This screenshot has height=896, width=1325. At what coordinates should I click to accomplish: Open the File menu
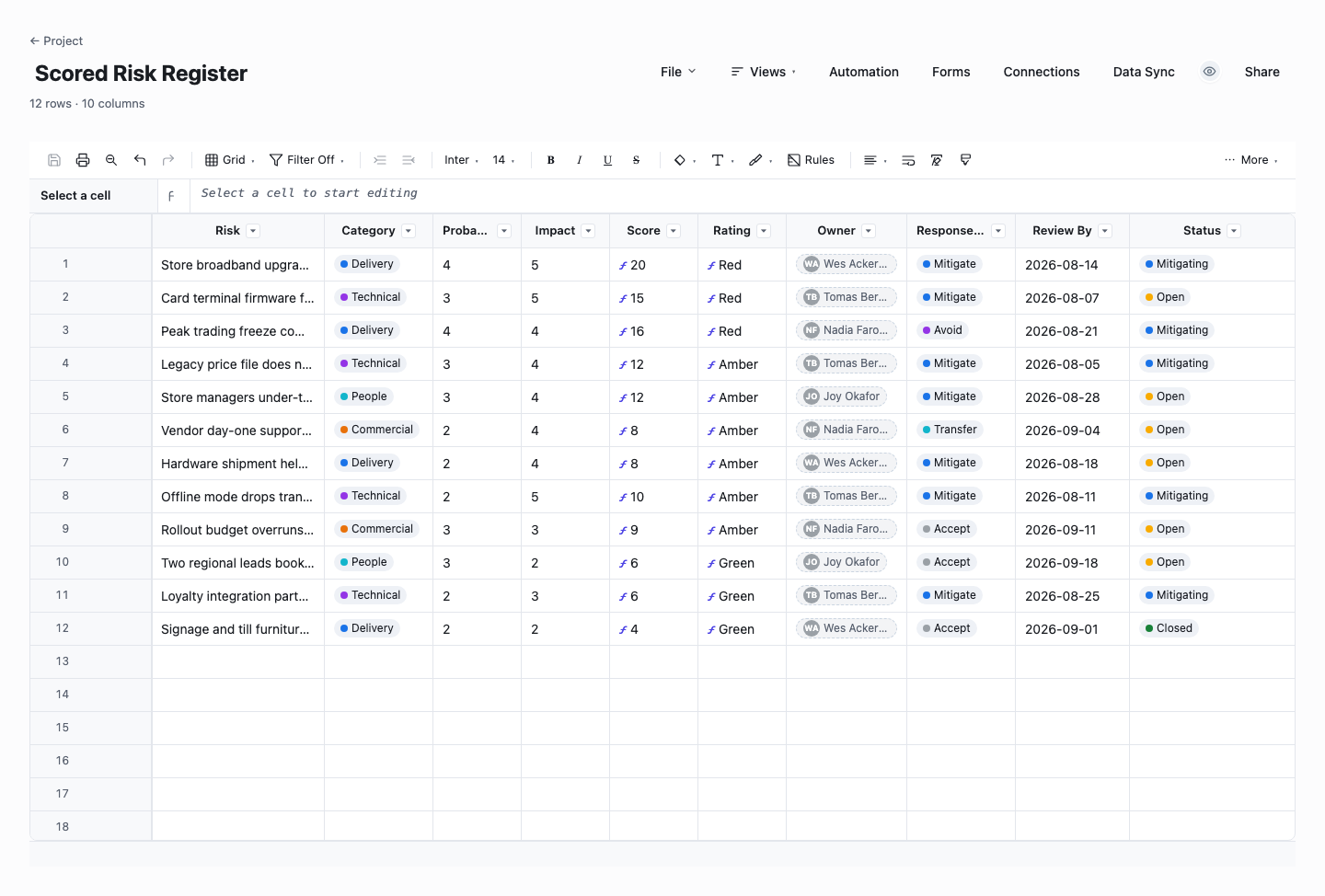pos(678,72)
